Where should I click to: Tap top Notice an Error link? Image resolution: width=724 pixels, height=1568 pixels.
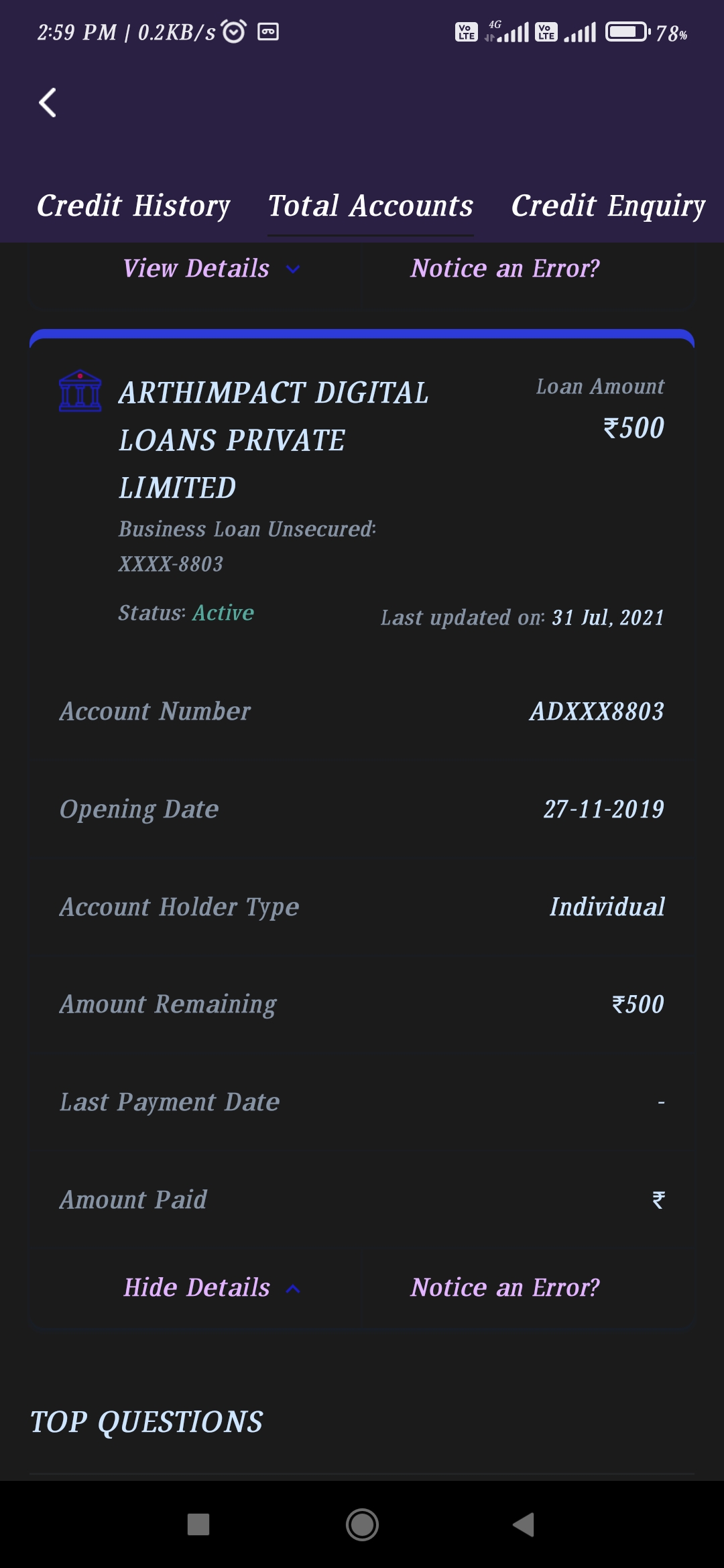click(x=505, y=269)
